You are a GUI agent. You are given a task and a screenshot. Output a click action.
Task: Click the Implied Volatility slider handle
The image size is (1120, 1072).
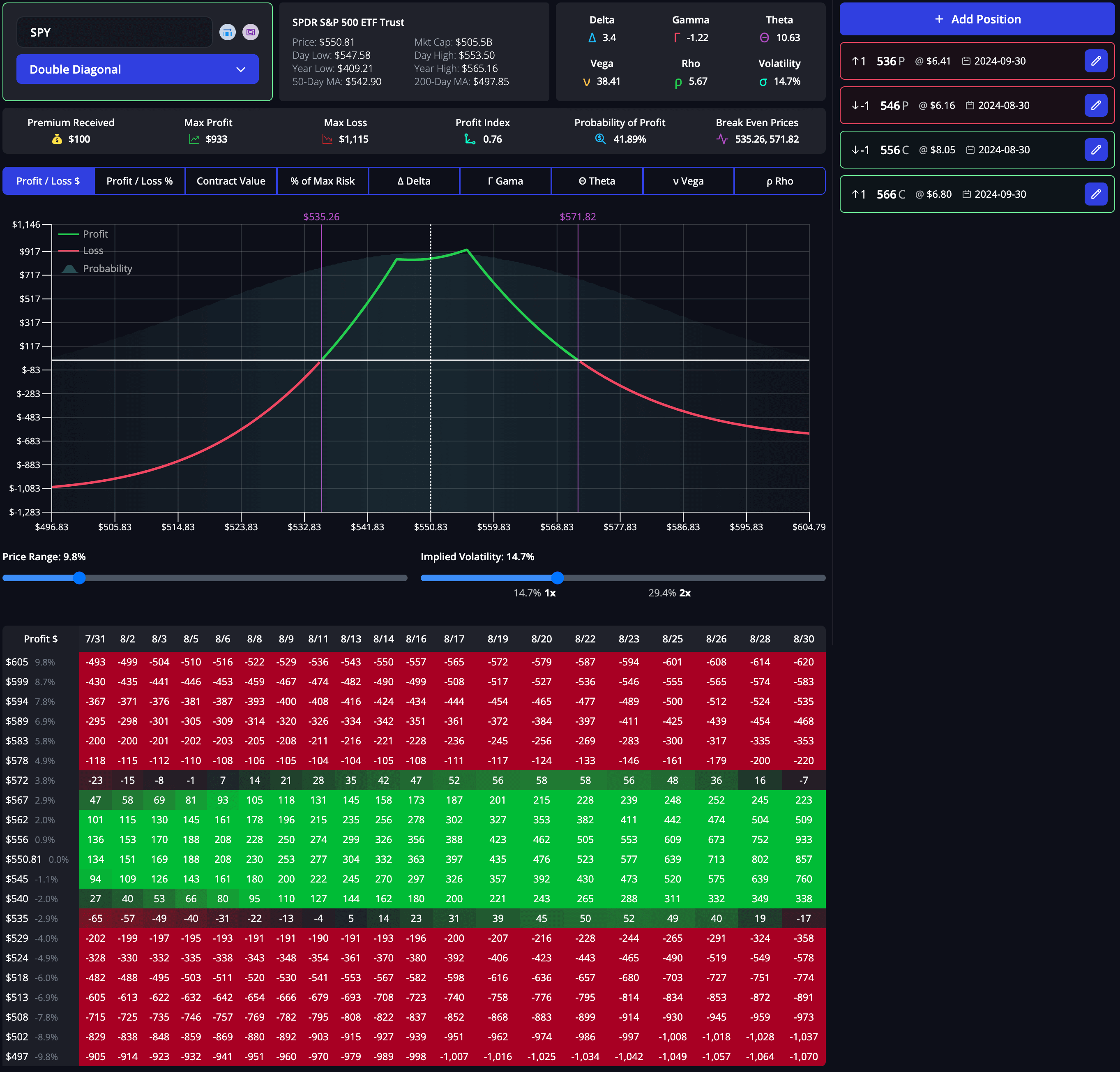click(558, 578)
